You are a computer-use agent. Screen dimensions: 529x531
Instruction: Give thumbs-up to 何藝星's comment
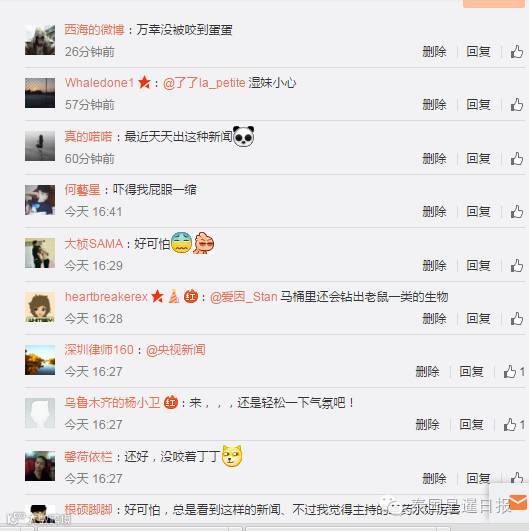516,212
